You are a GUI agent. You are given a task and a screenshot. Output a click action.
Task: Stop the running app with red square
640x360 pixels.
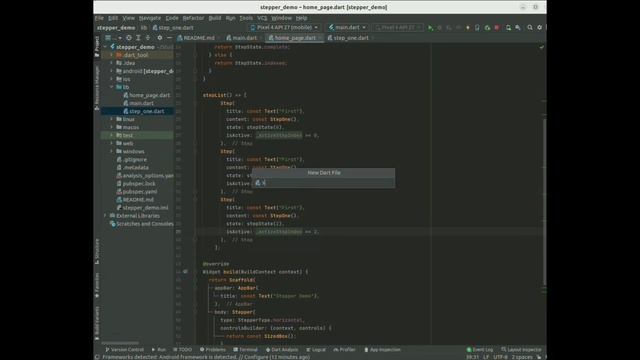tap(497, 27)
